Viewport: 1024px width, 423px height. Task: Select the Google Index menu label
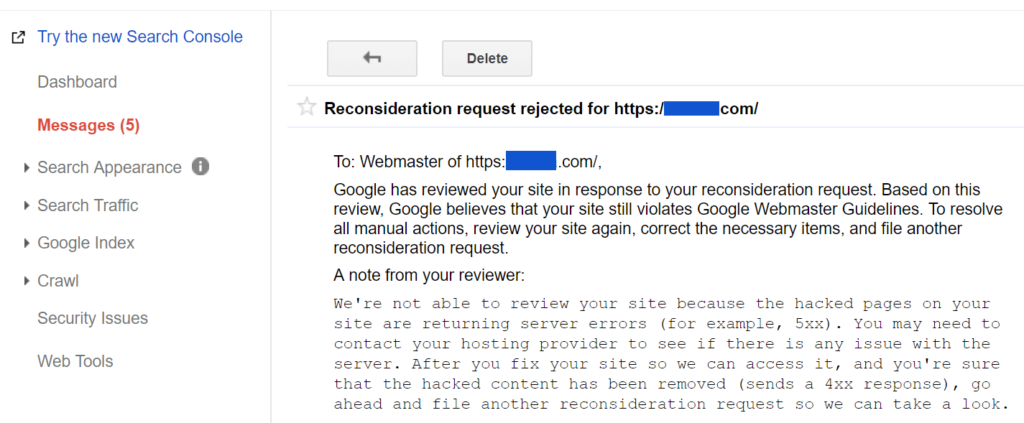point(86,243)
